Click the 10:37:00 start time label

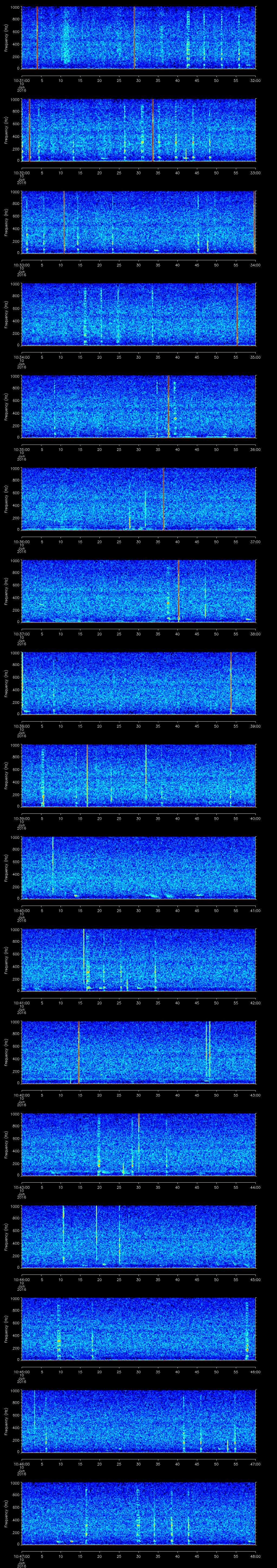click(21, 634)
